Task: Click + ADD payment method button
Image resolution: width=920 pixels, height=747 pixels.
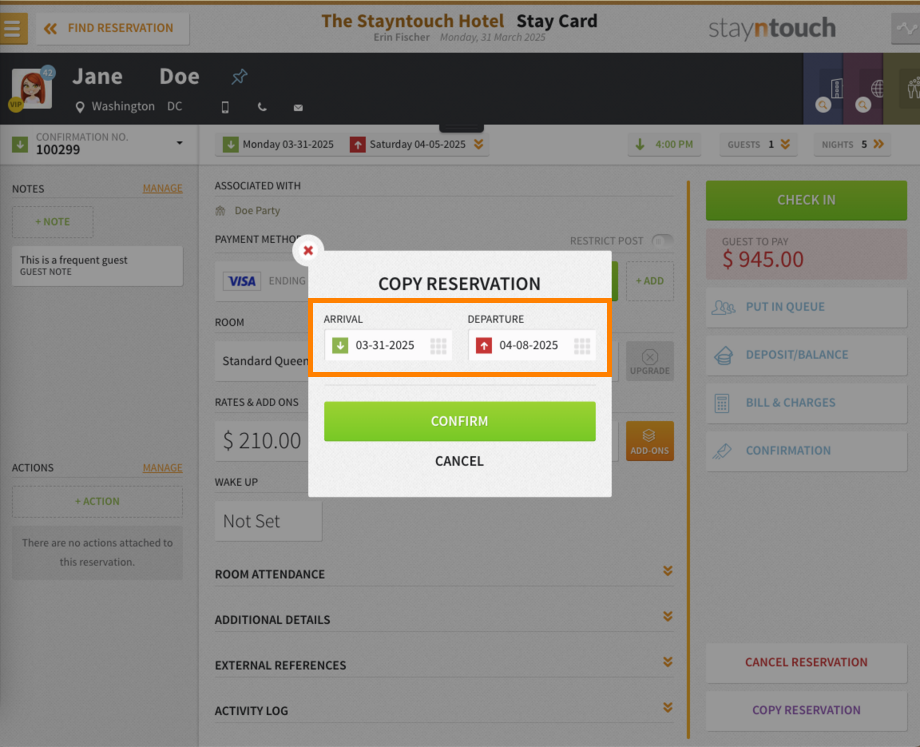Action: coord(650,281)
